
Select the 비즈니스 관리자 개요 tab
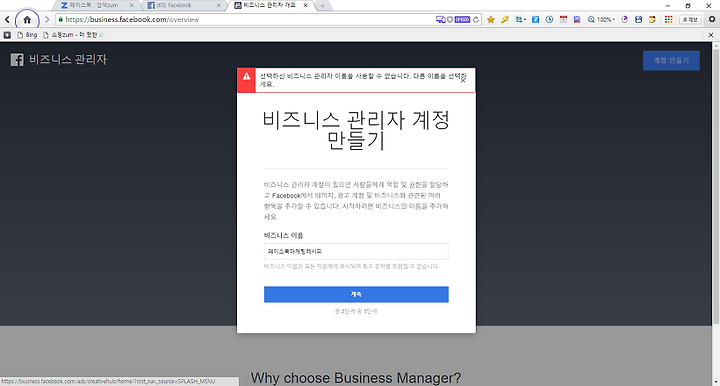click(270, 6)
